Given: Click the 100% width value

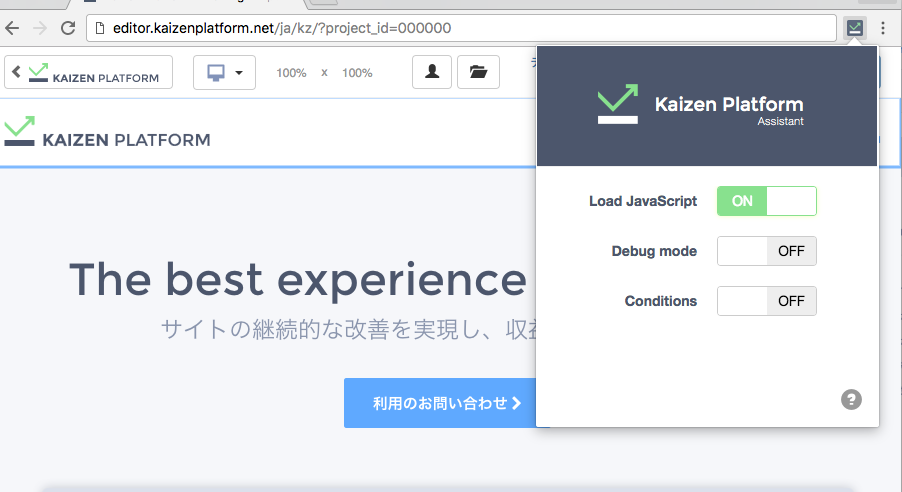Looking at the screenshot, I should tap(291, 73).
